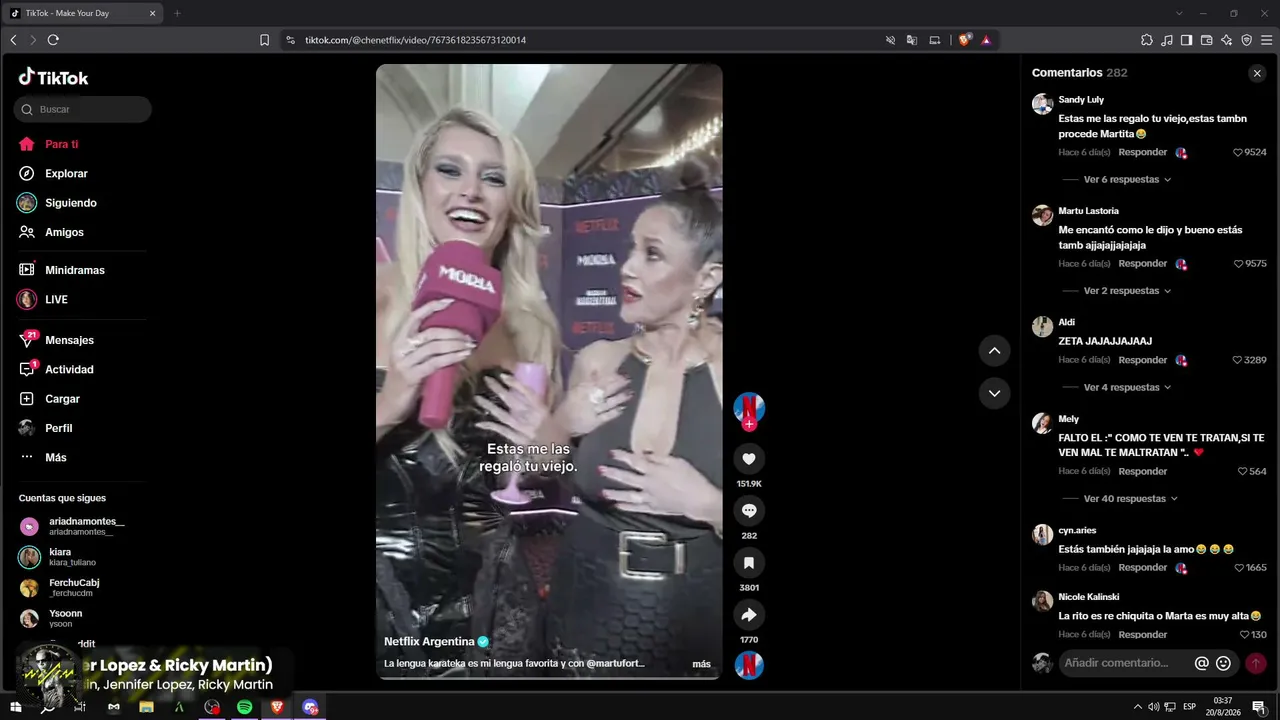The height and width of the screenshot is (720, 1280).
Task: Translate this page using the translate icon
Action: coord(912,40)
